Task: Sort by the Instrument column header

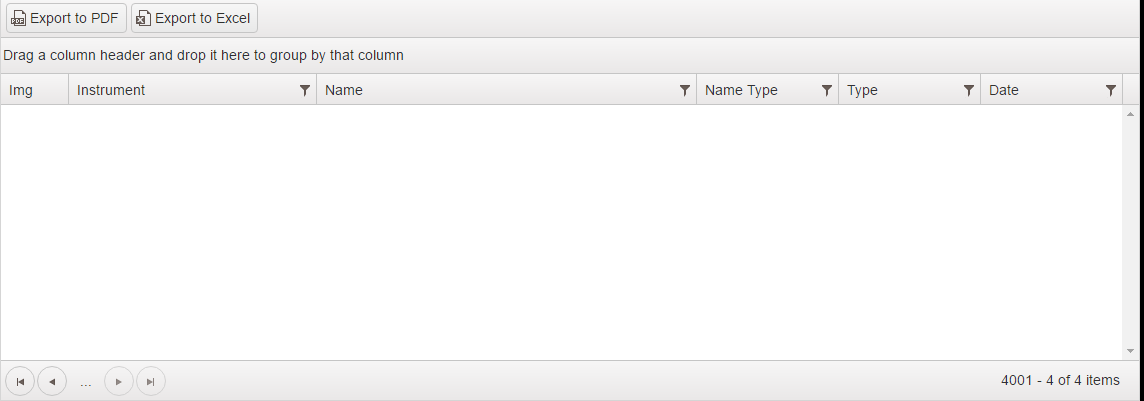Action: click(111, 90)
